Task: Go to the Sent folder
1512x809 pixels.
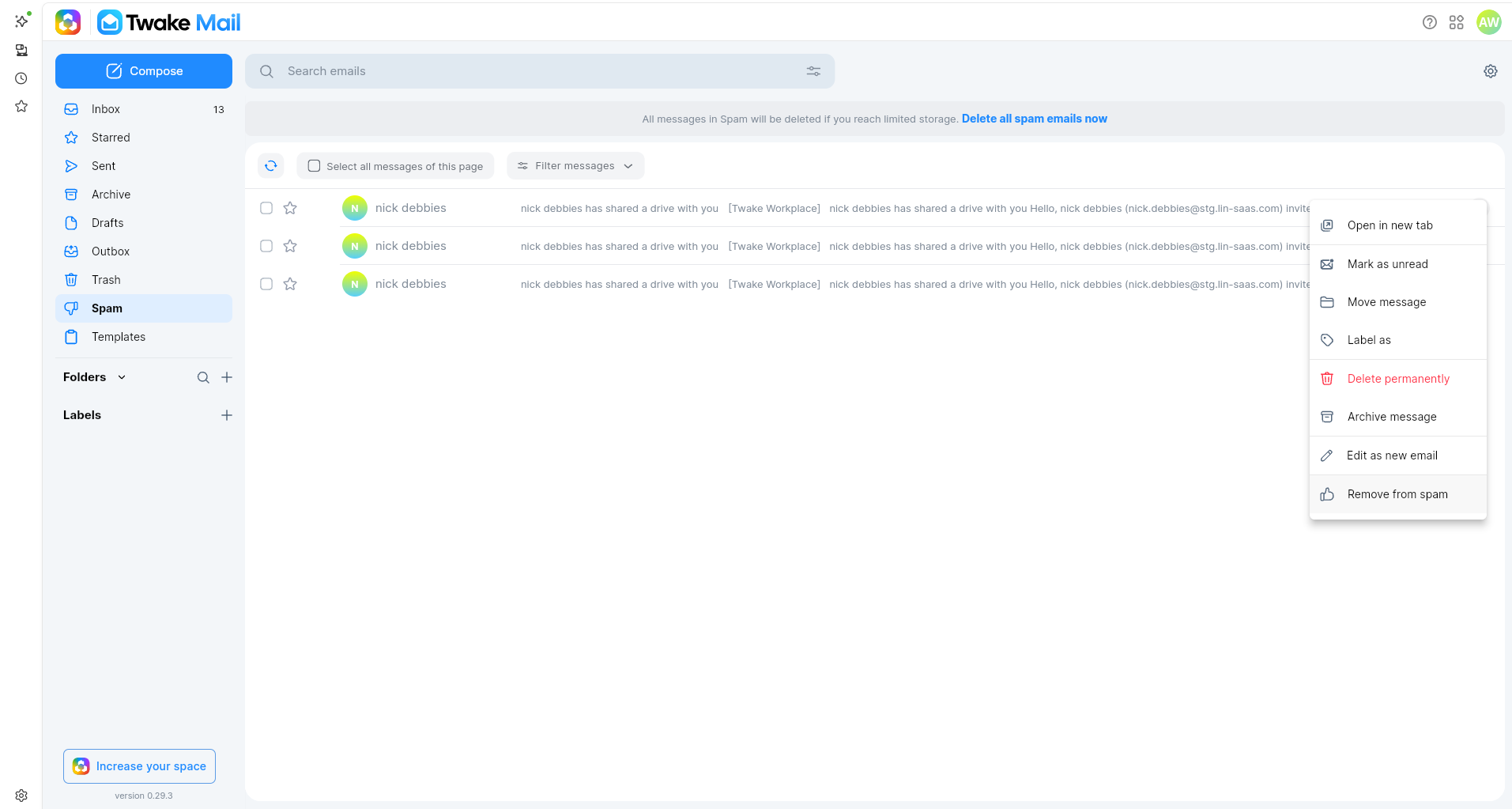Action: pos(144,166)
